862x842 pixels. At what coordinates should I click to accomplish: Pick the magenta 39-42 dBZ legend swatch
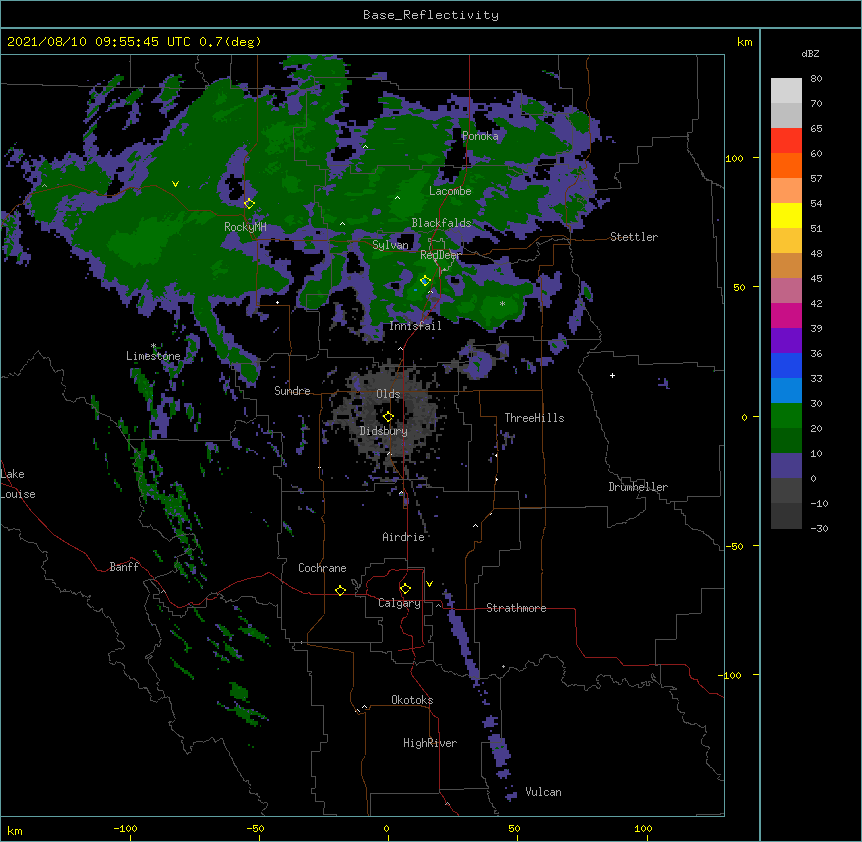[786, 315]
